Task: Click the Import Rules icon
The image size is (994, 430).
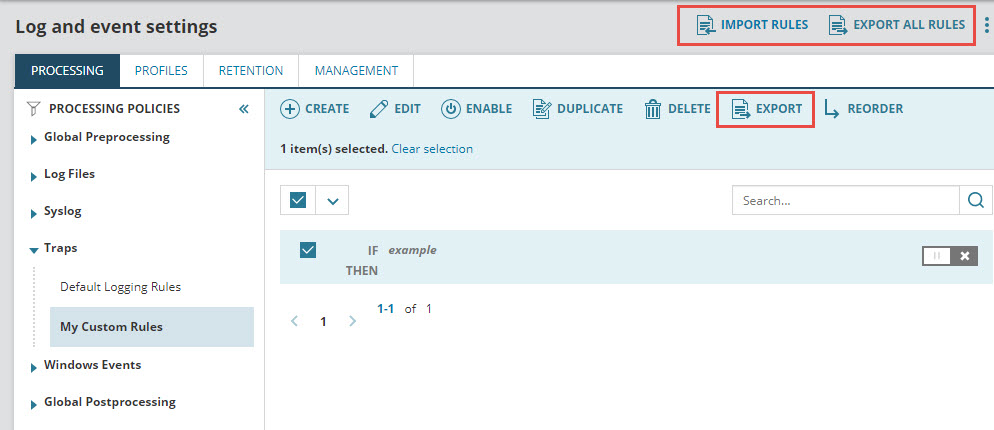Action: (706, 25)
